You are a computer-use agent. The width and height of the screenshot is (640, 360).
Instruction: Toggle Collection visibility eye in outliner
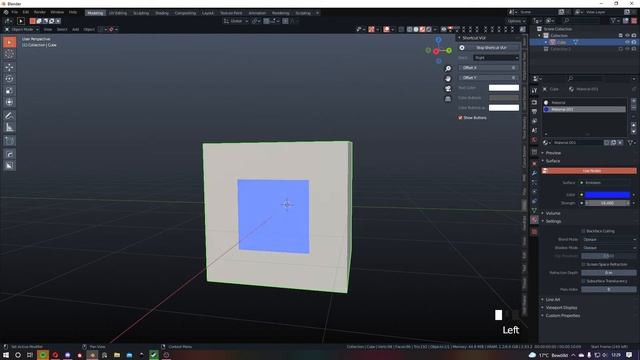pyautogui.click(x=627, y=36)
